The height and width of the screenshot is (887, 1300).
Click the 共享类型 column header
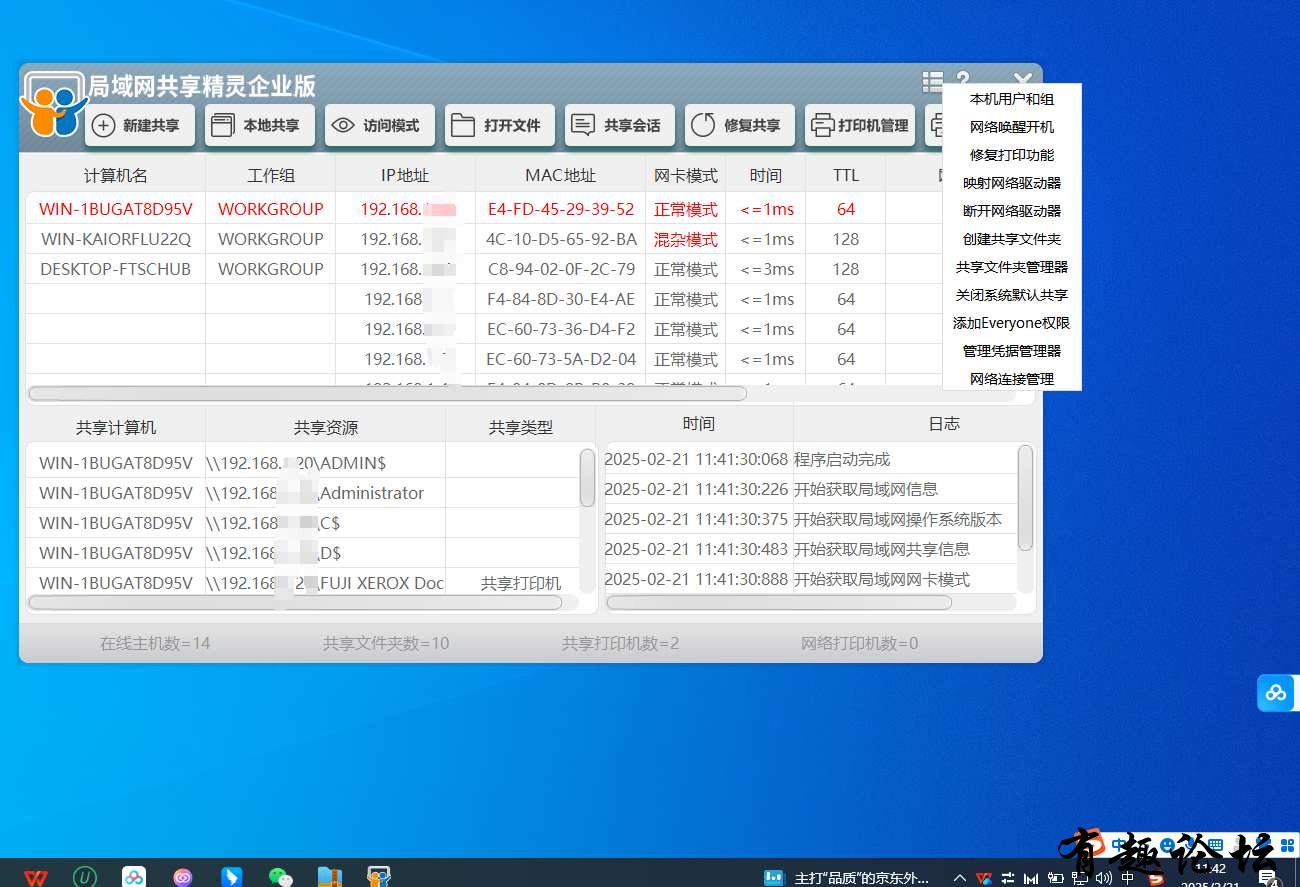tap(521, 427)
